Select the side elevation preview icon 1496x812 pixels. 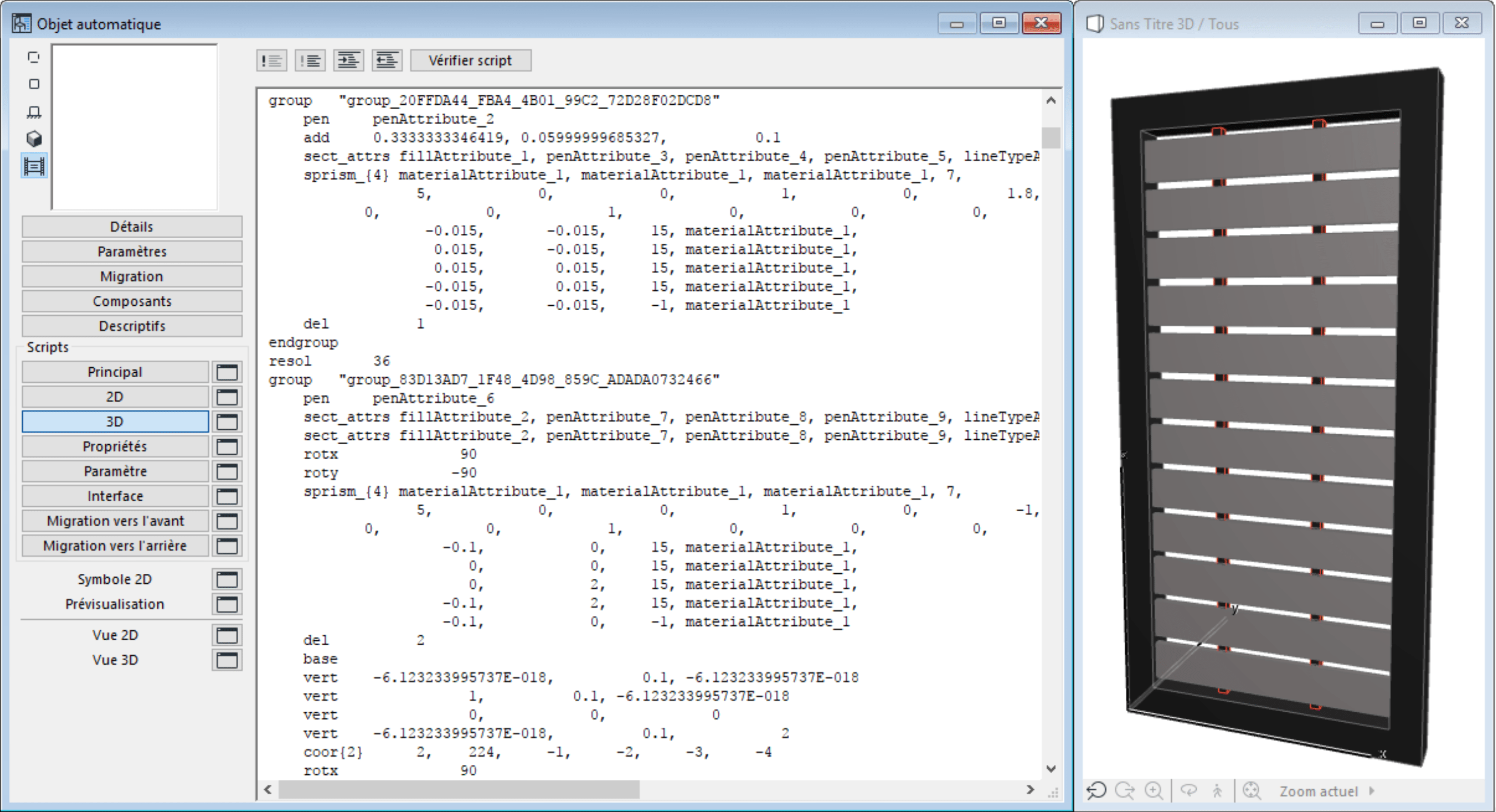coord(34,112)
